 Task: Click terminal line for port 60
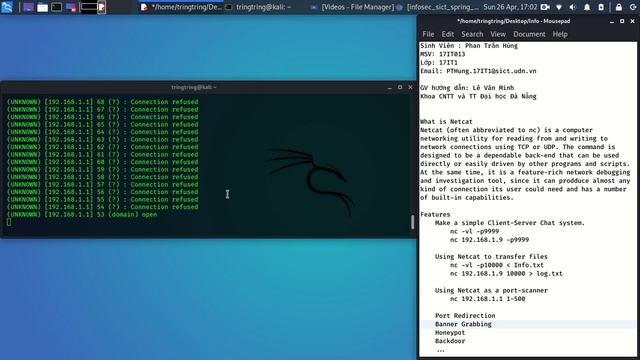(x=102, y=162)
